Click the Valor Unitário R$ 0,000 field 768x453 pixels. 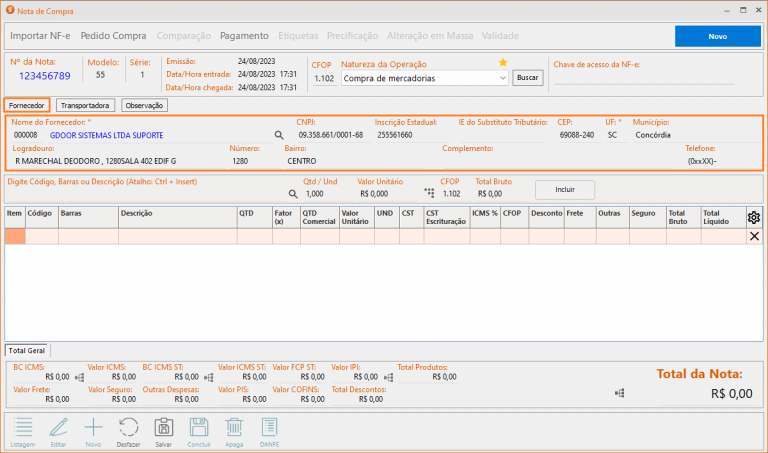coord(387,194)
